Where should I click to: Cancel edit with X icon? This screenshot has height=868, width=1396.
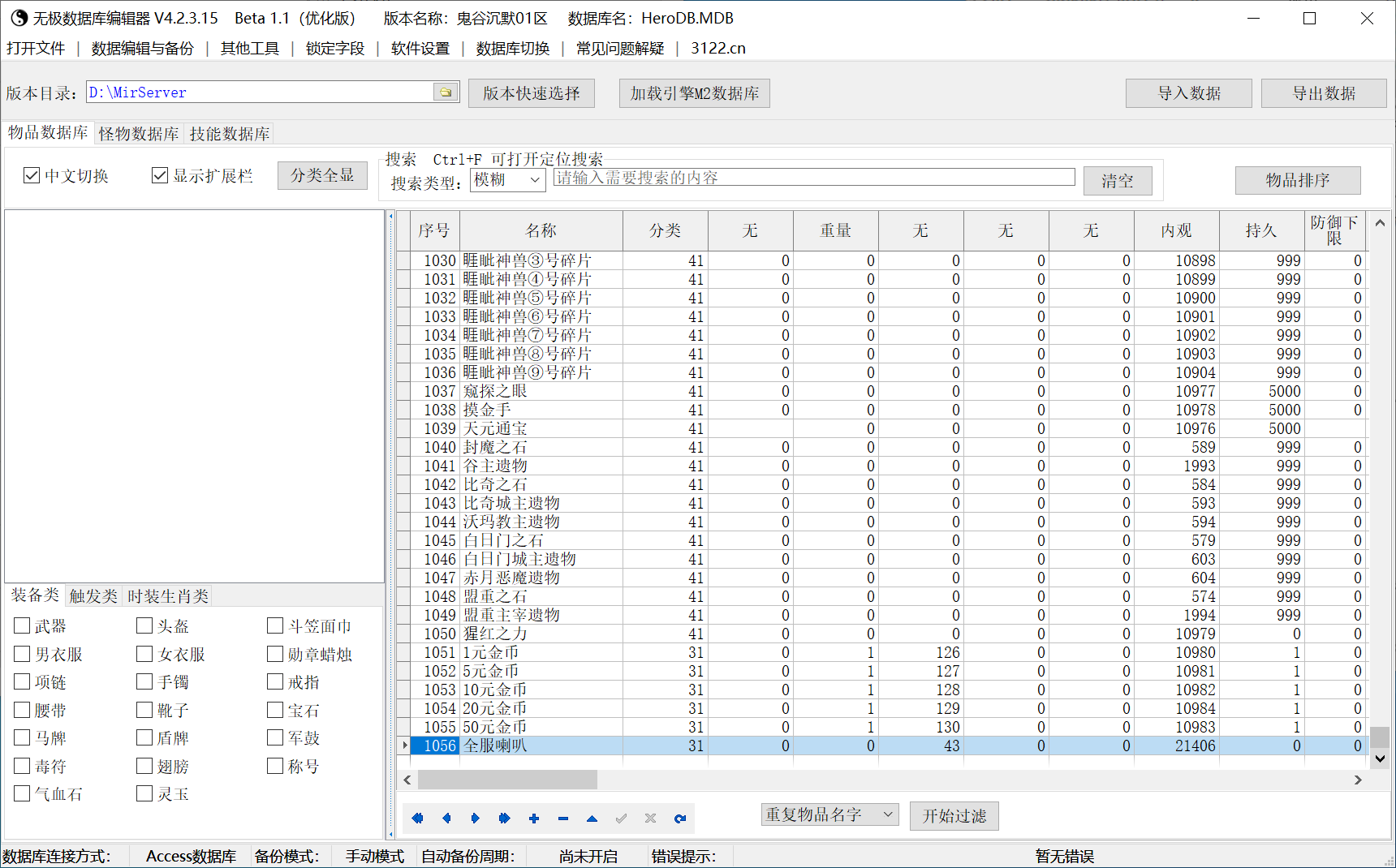click(x=651, y=818)
